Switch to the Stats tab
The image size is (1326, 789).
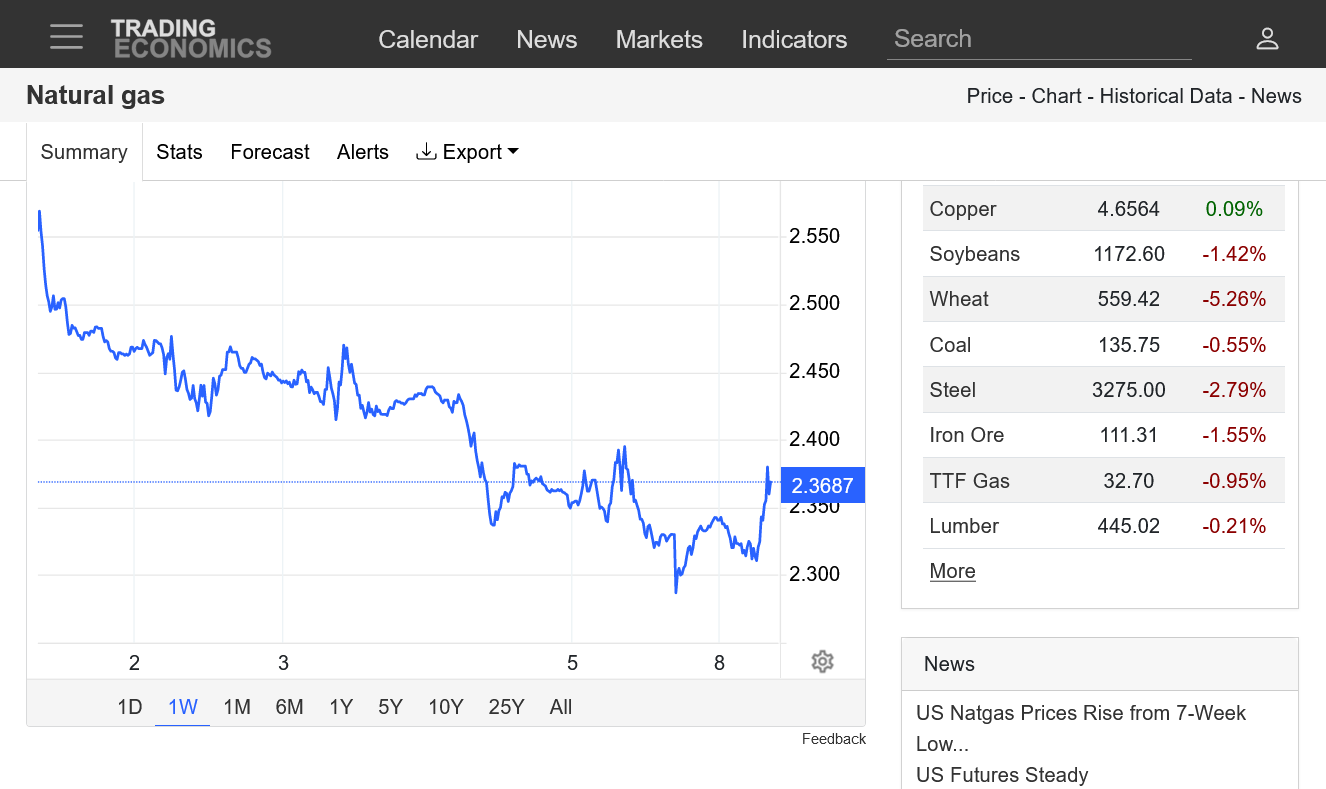click(179, 152)
